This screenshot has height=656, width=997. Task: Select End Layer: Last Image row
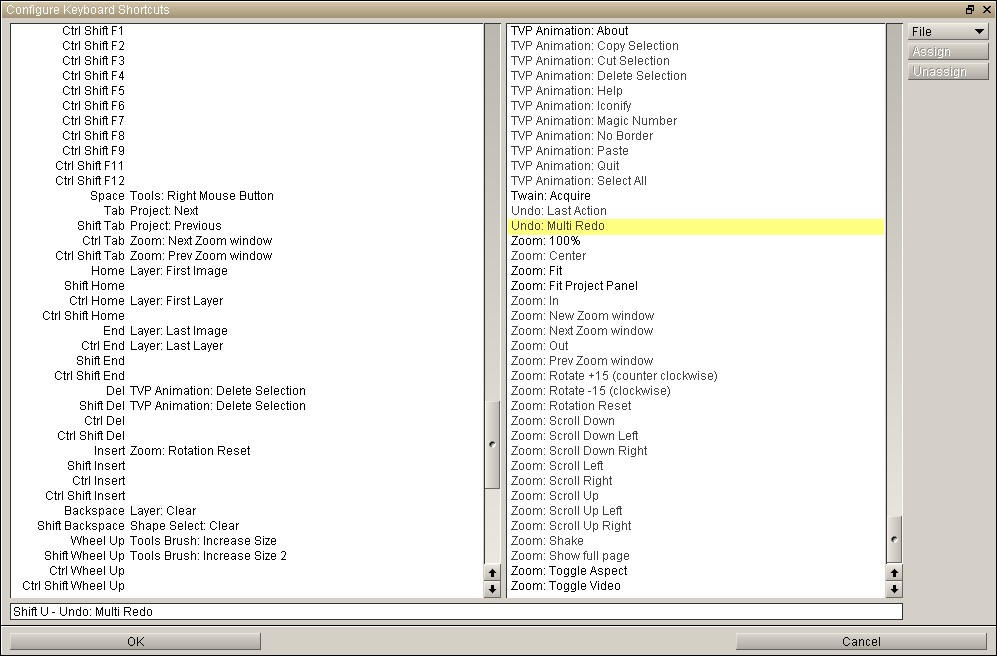(x=247, y=331)
